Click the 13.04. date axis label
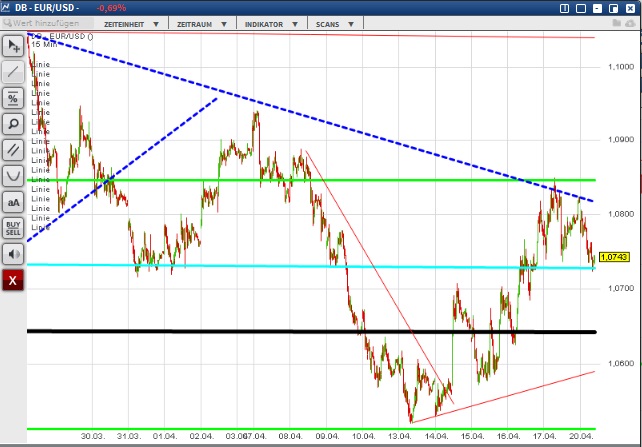This screenshot has width=642, height=447. [400, 436]
